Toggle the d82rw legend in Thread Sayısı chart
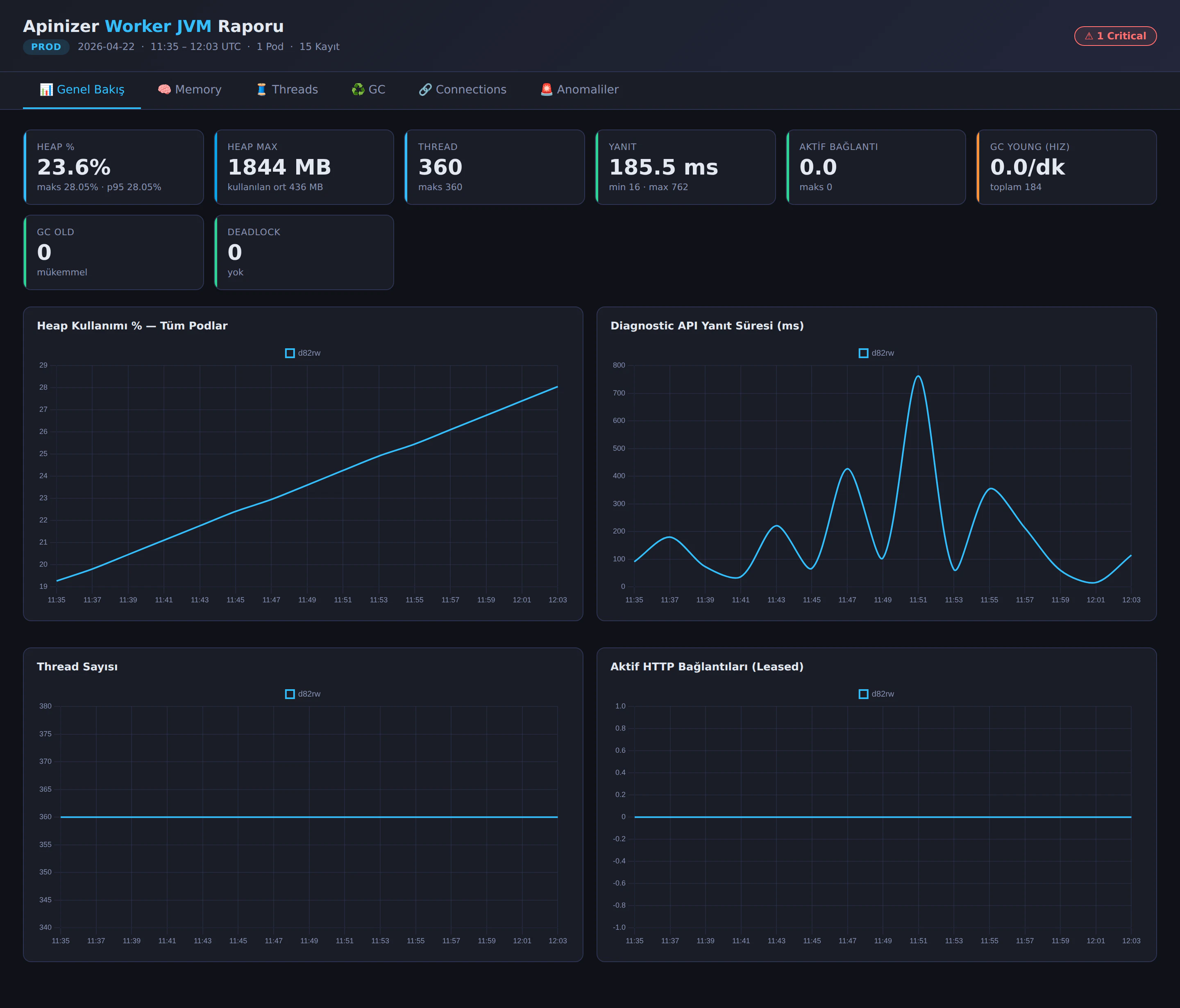 point(290,694)
